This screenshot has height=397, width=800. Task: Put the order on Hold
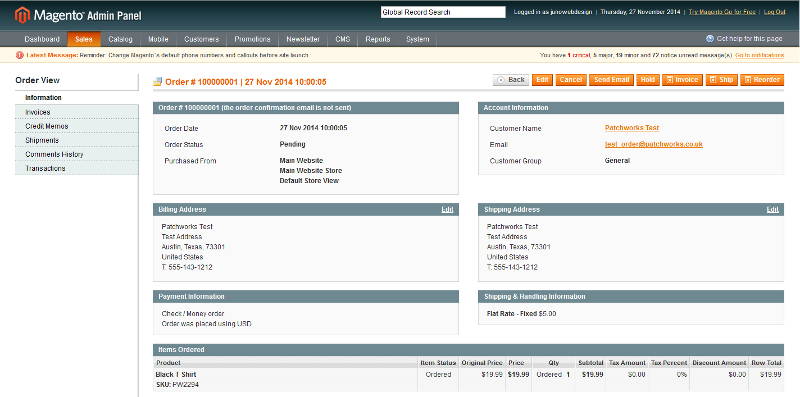tap(647, 80)
